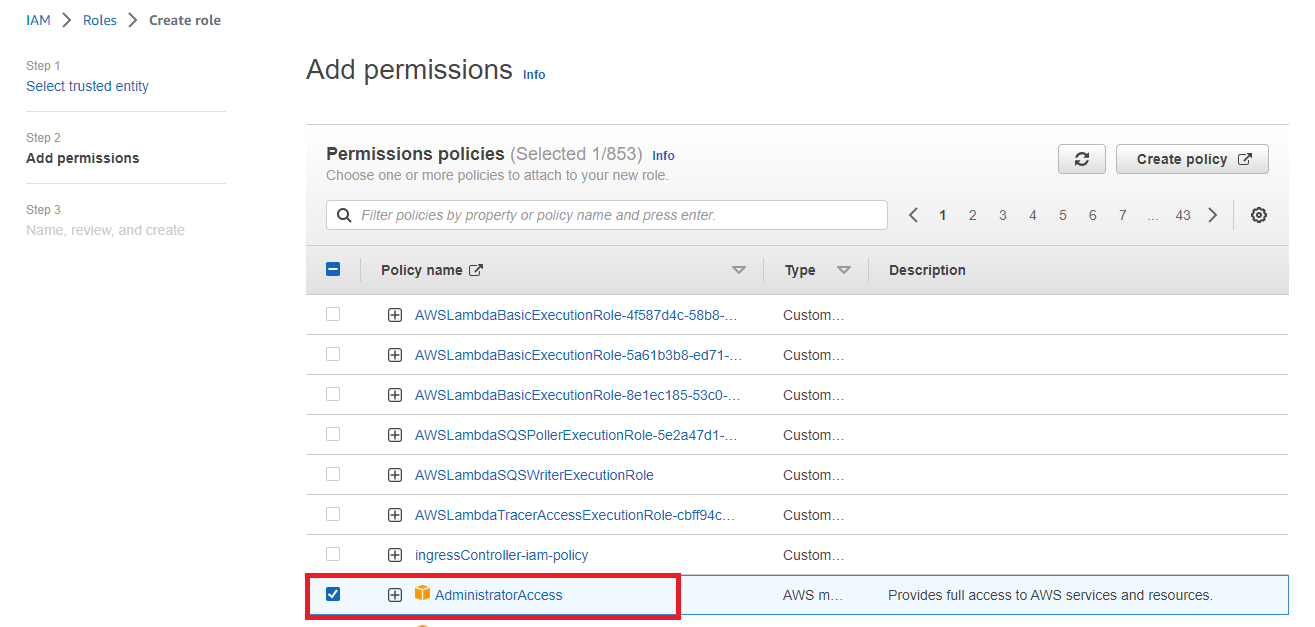Expand AWSLambdaTracerAccessExecutionRole policy details
The image size is (1315, 627).
pos(395,515)
